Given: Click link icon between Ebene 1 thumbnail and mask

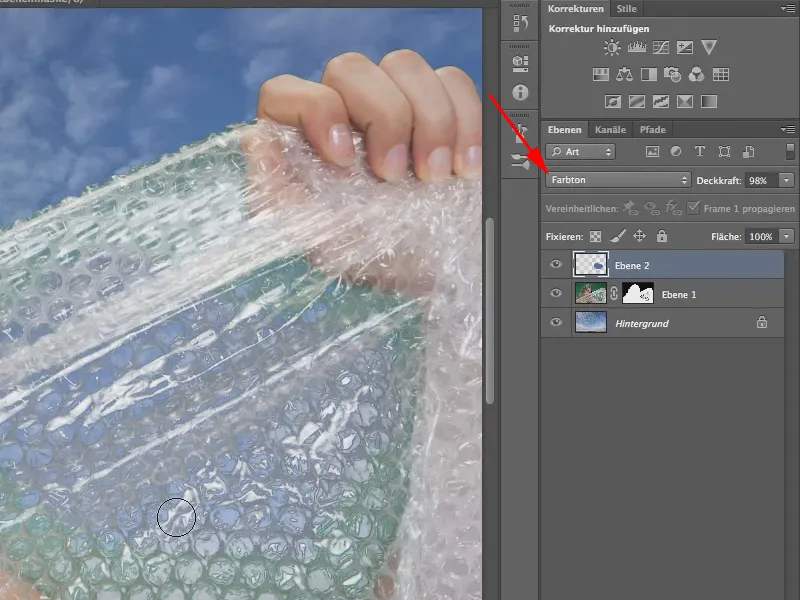Looking at the screenshot, I should [x=614, y=293].
